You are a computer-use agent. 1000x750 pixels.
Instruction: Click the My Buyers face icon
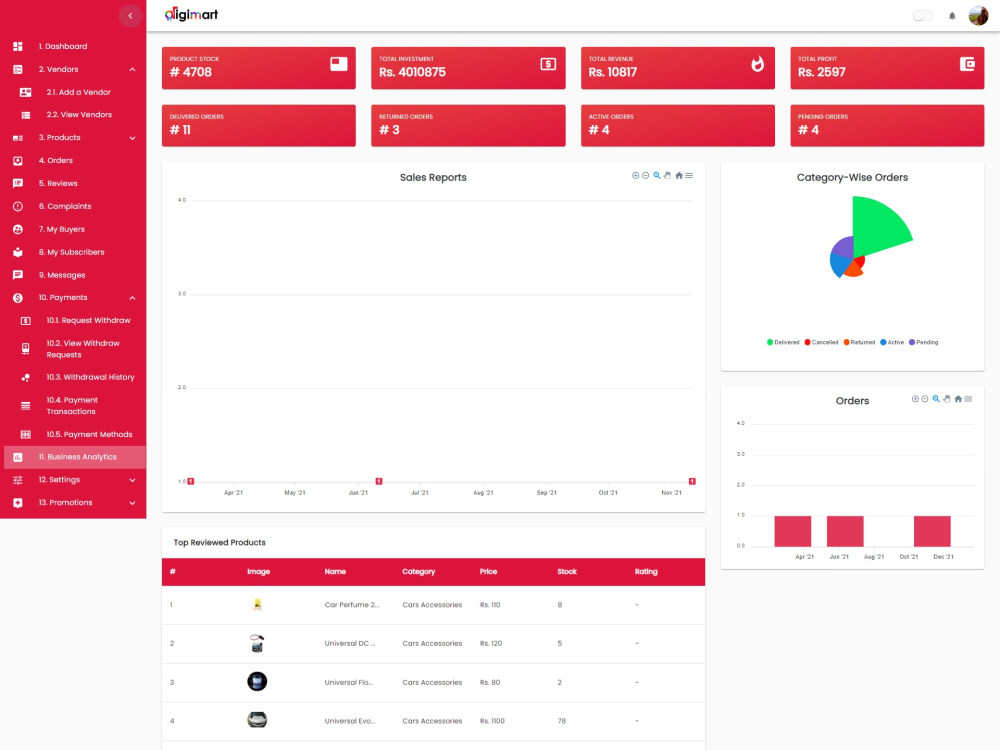coord(18,230)
